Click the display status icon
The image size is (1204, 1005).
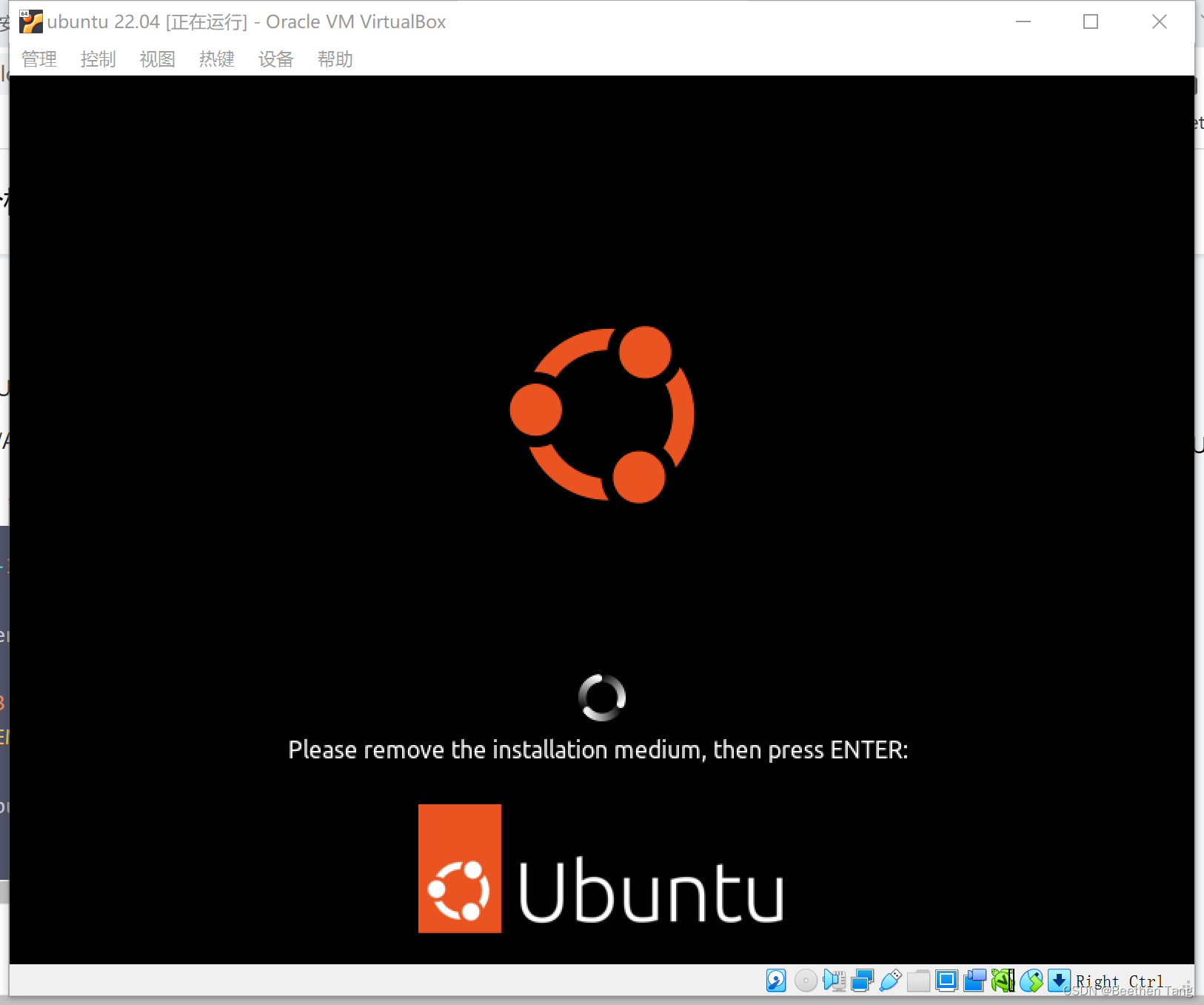(x=946, y=981)
